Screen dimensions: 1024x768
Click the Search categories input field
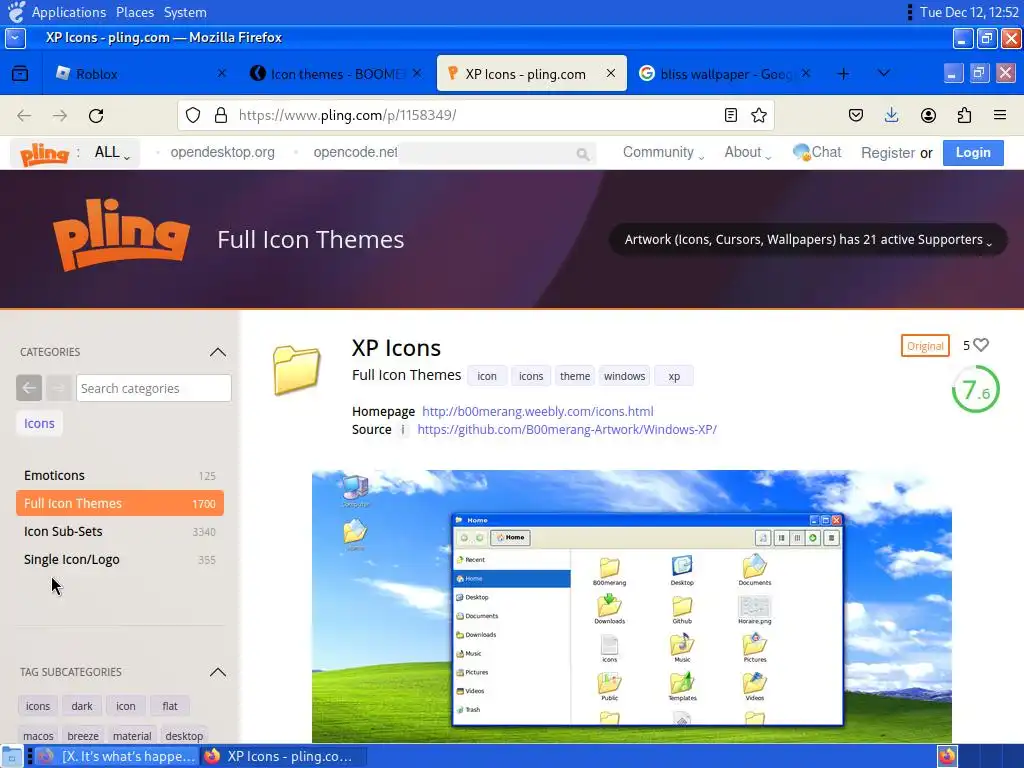(153, 388)
